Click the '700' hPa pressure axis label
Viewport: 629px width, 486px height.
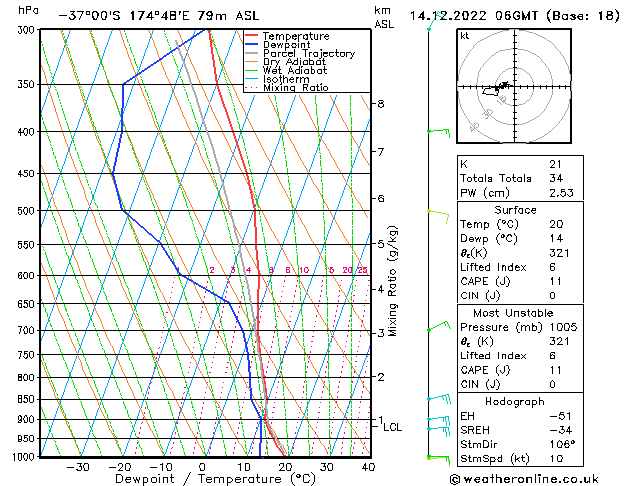(28, 331)
